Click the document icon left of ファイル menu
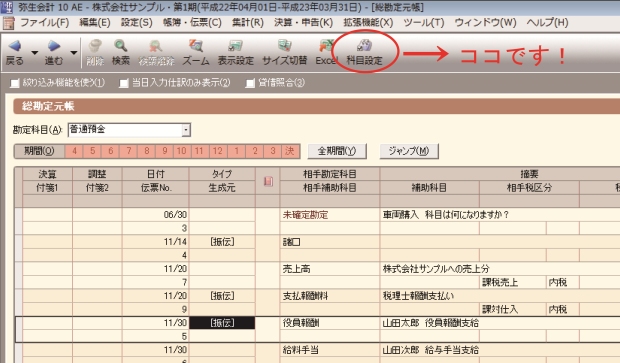This screenshot has width=620, height=363. 8,23
